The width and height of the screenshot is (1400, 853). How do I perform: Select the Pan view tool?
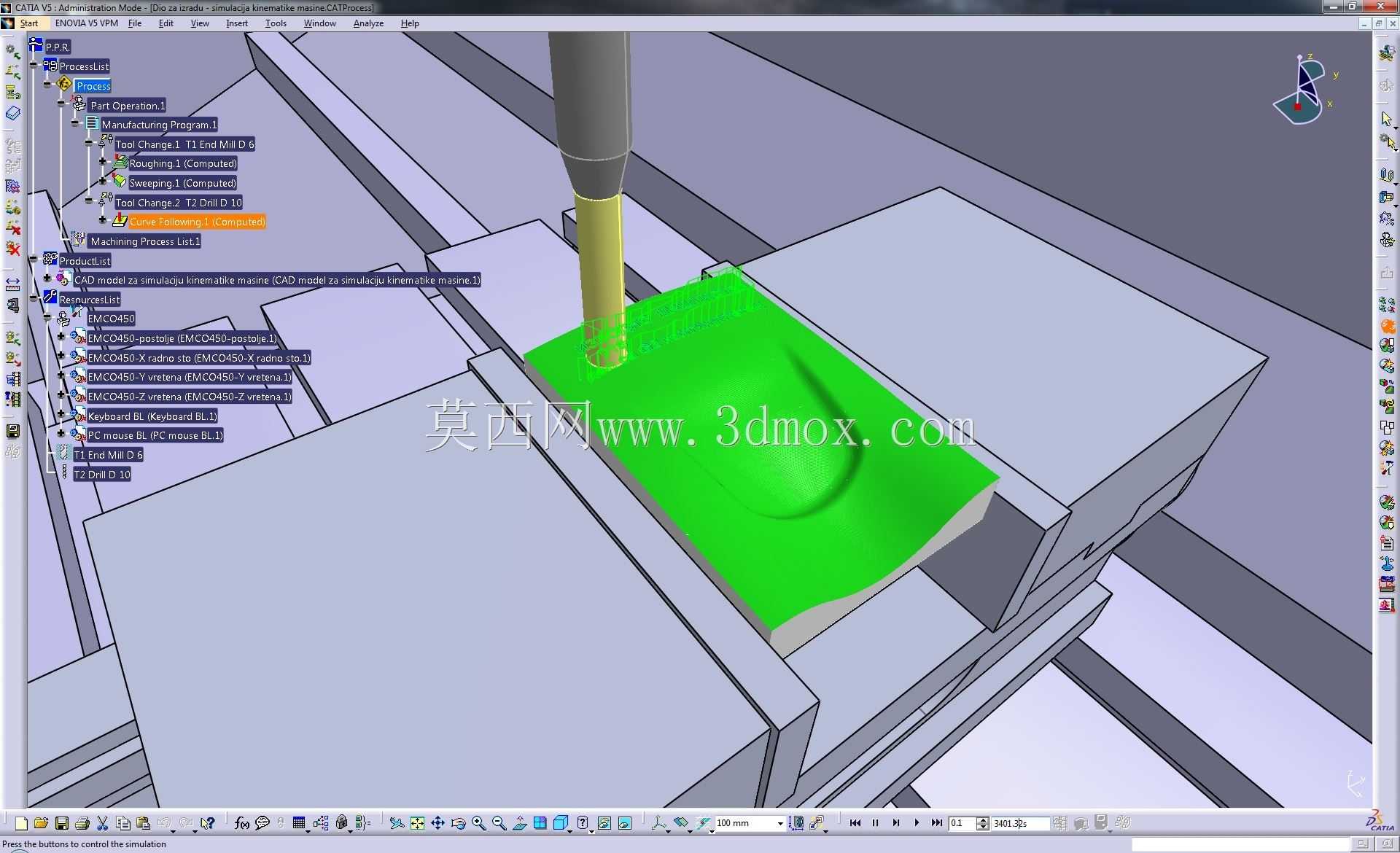pos(437,823)
